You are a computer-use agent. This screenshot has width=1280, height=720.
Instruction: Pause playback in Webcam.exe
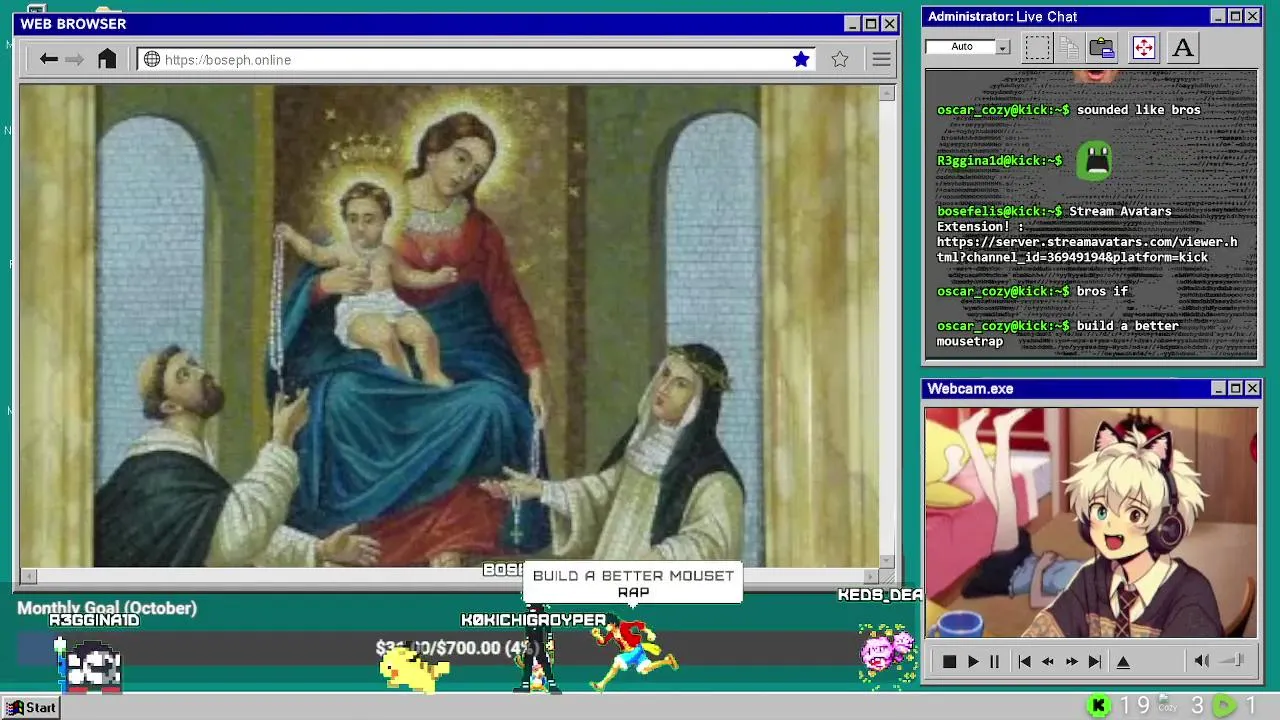click(994, 661)
